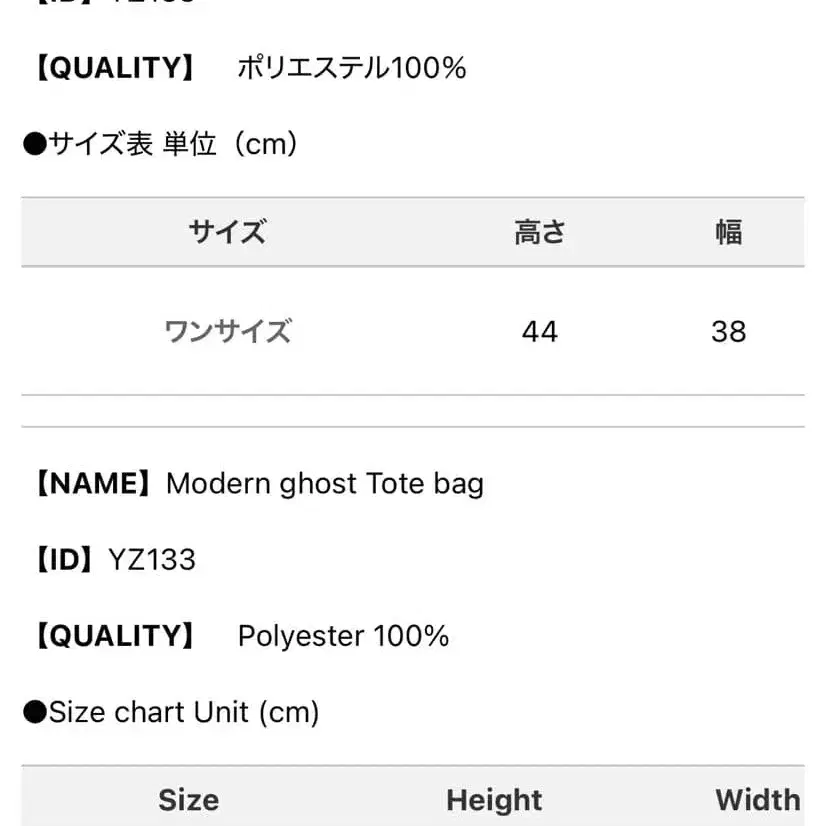Click the Size column header
The width and height of the screenshot is (826, 826).
pos(188,800)
